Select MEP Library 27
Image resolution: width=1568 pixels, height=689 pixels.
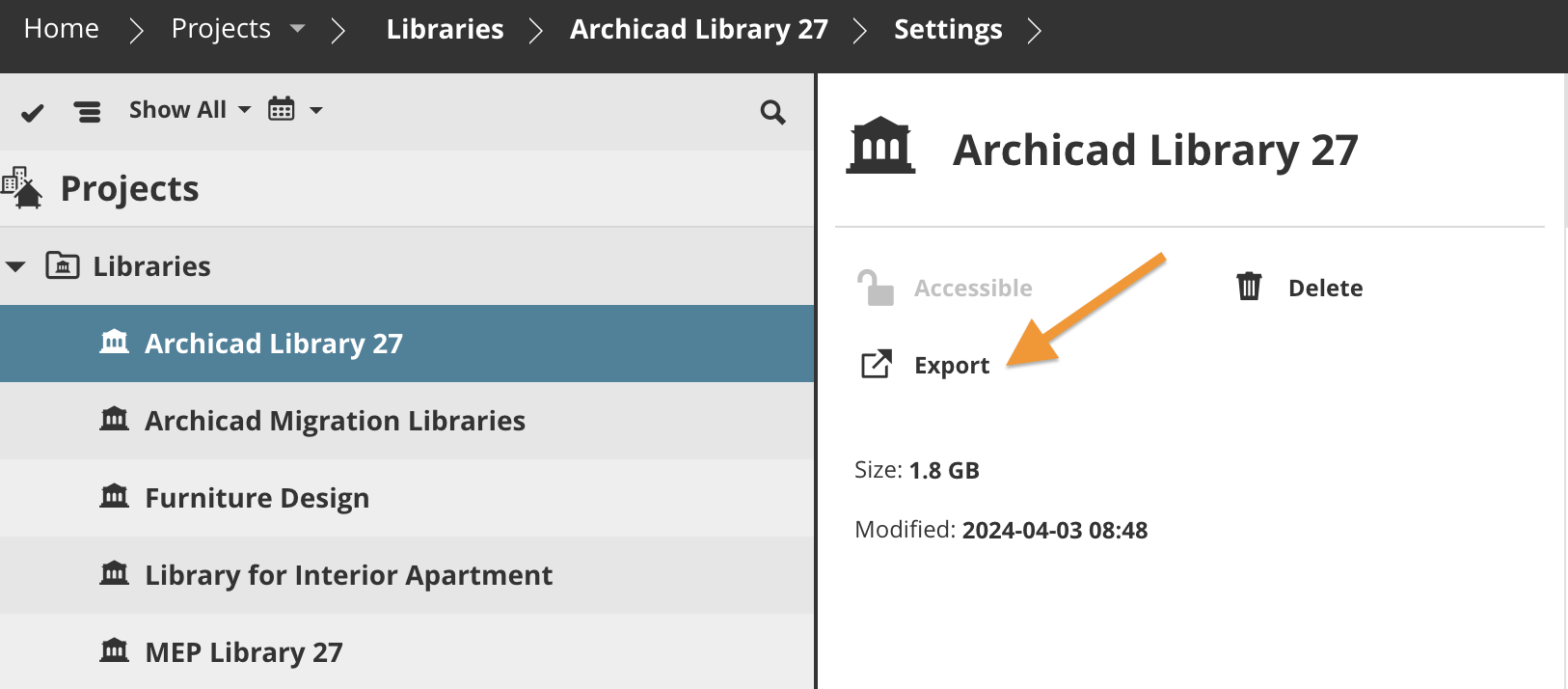coord(243,652)
